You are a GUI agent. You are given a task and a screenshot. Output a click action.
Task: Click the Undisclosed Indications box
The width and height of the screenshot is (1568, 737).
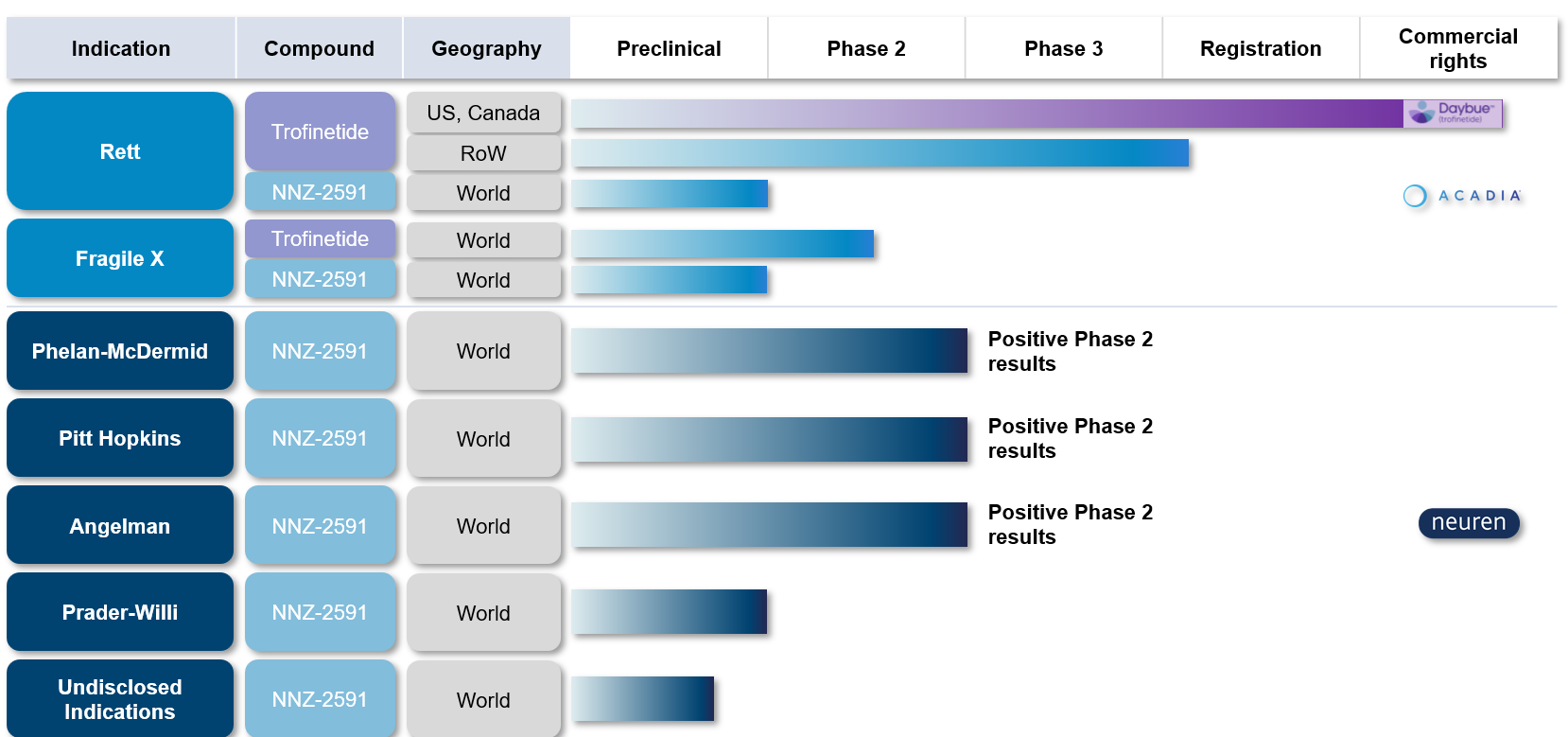120,699
